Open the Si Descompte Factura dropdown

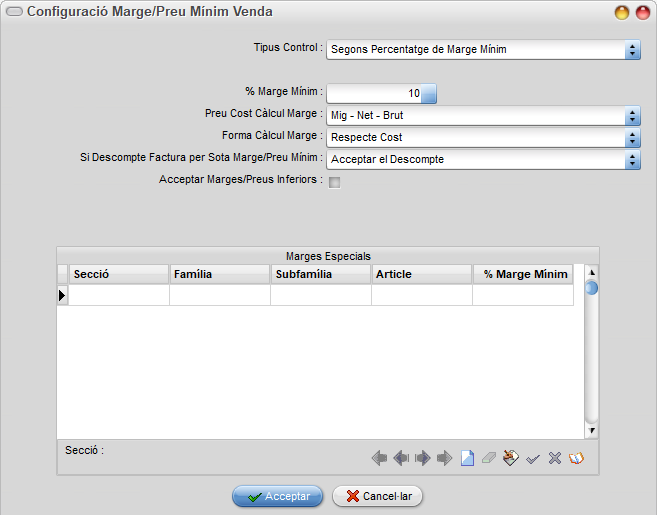click(484, 160)
